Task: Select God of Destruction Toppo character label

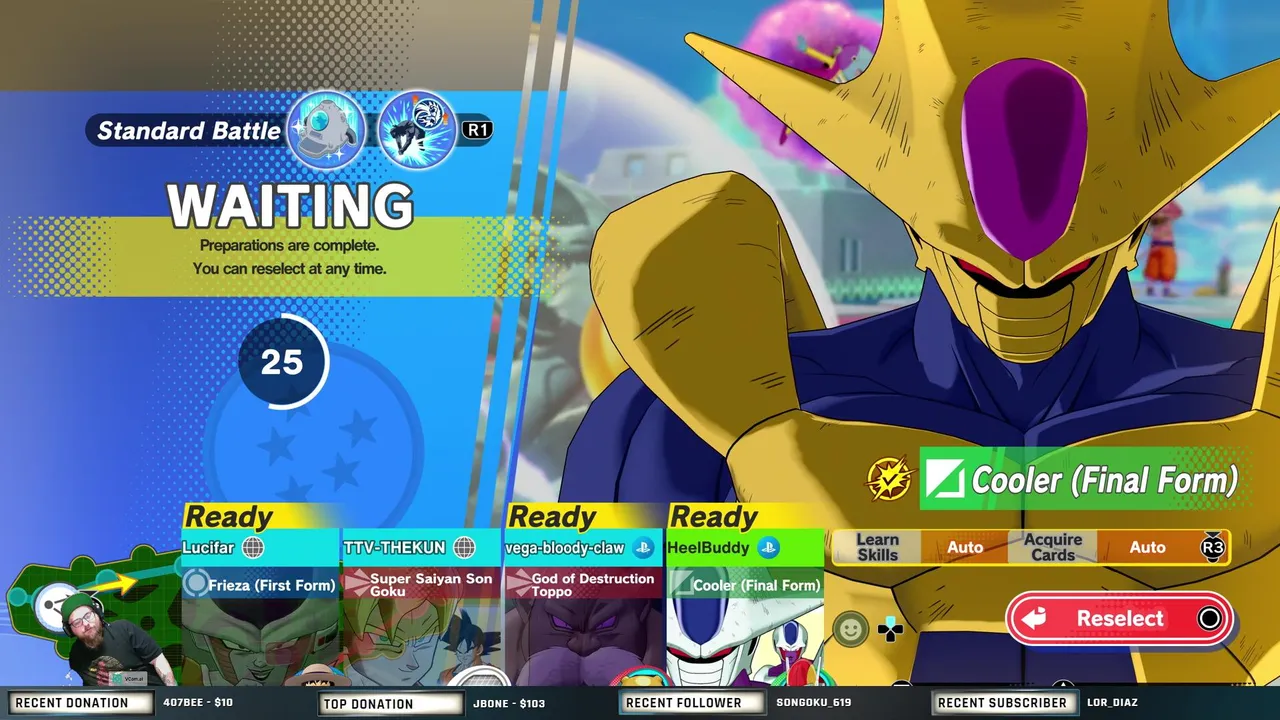Action: tap(593, 585)
